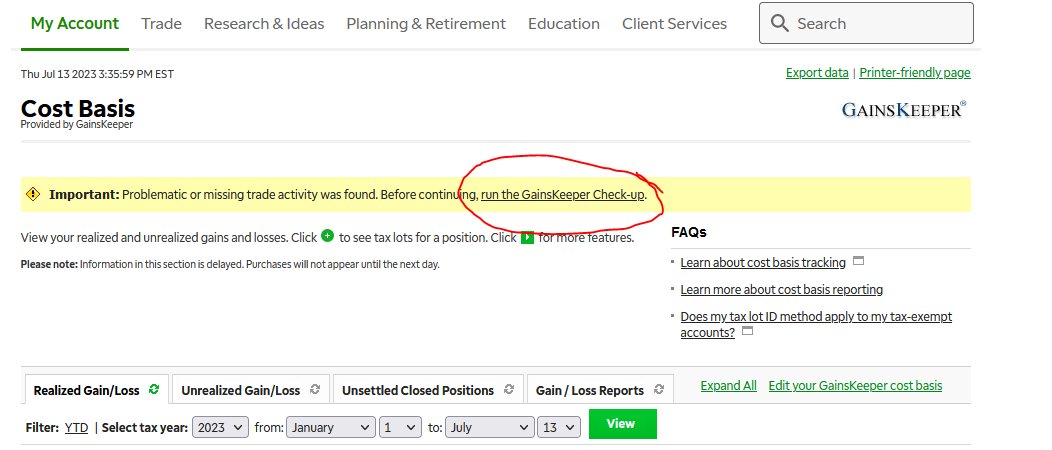The width and height of the screenshot is (1052, 450).
Task: Click inside the Search field
Action: 866,23
